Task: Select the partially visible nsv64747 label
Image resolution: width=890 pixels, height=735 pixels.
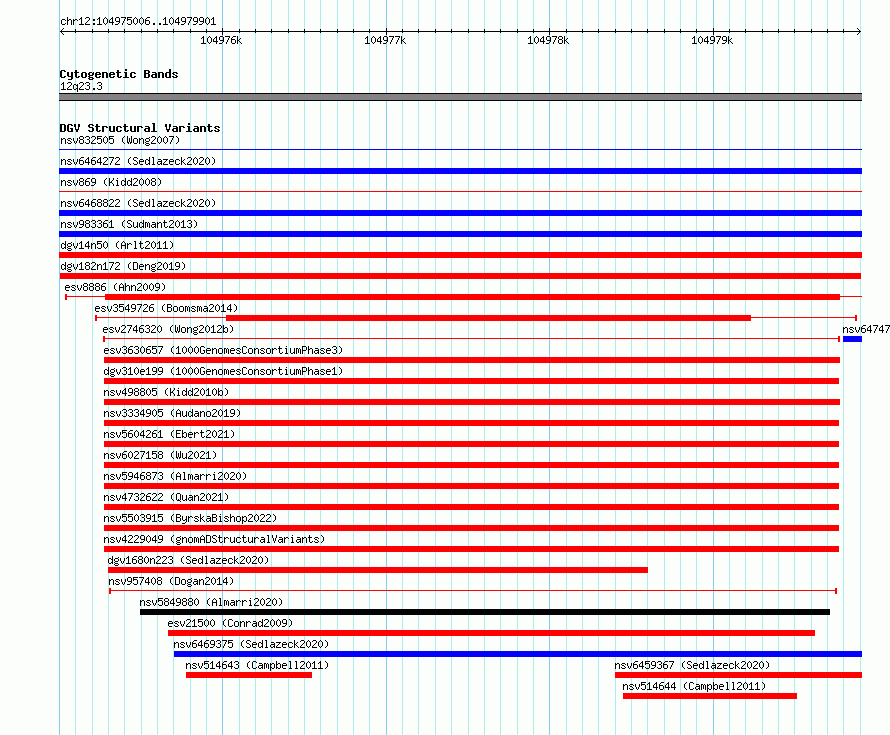Action: tap(866, 329)
